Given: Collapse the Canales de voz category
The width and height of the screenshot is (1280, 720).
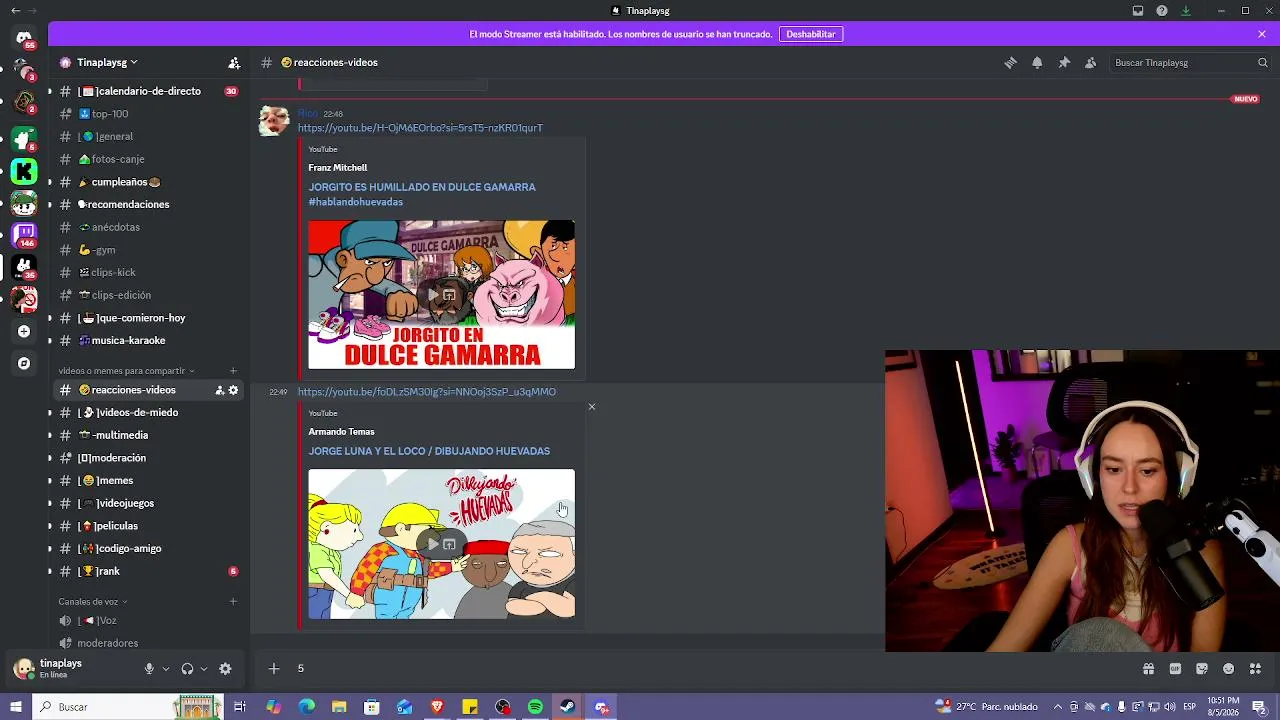Looking at the screenshot, I should tap(93, 602).
